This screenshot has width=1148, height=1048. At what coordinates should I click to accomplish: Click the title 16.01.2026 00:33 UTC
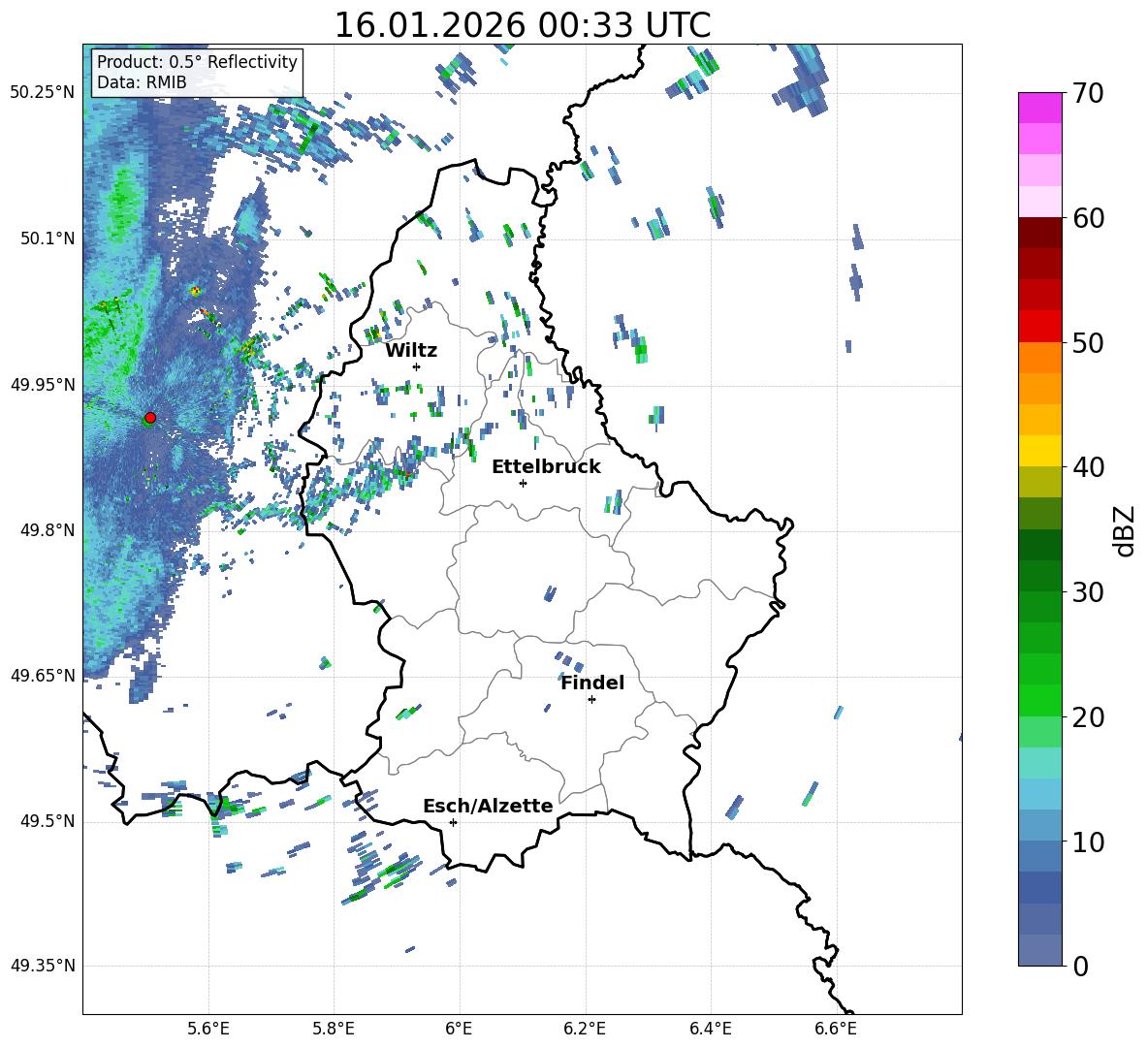(x=523, y=25)
